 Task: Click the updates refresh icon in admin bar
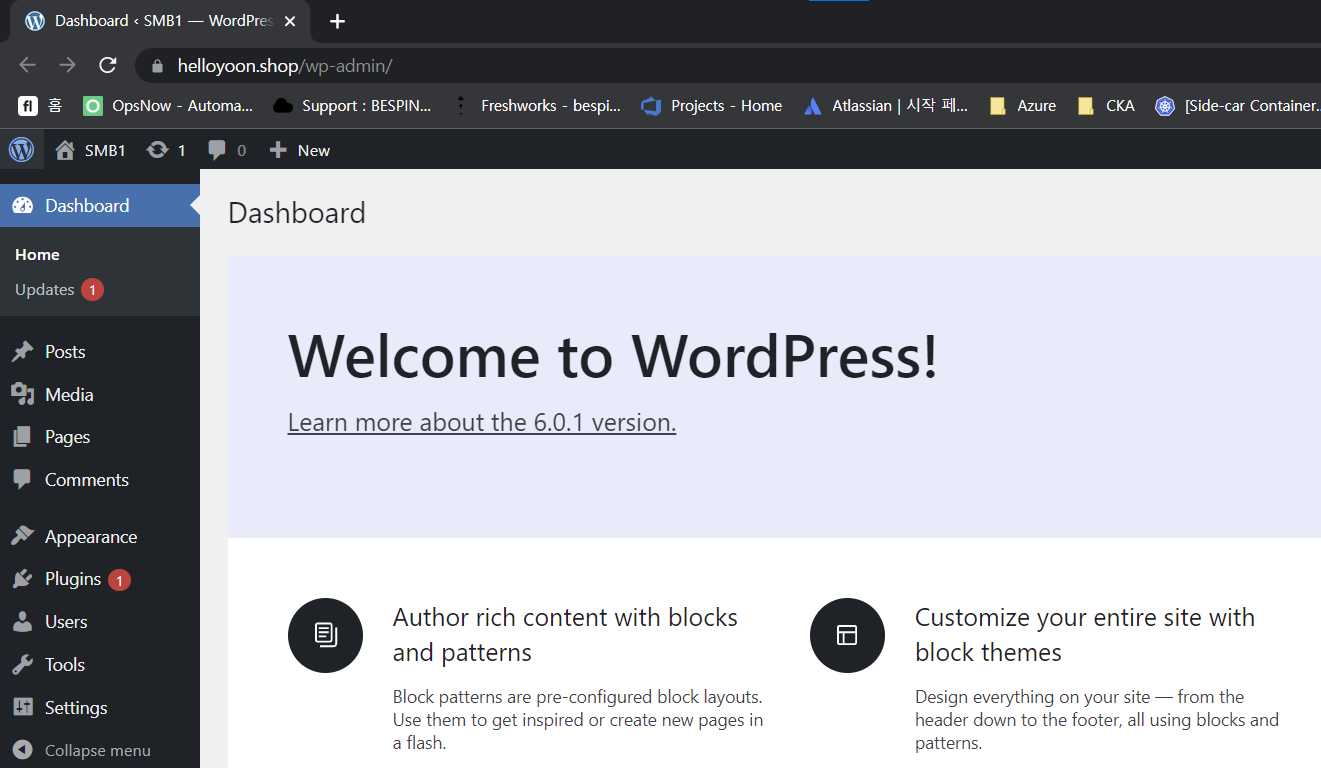[157, 150]
